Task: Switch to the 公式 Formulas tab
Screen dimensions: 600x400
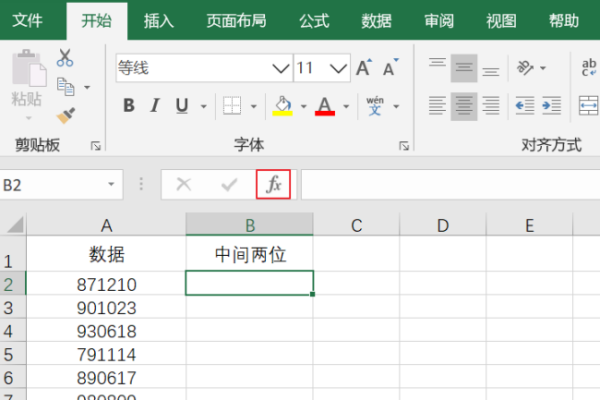Action: click(x=314, y=21)
